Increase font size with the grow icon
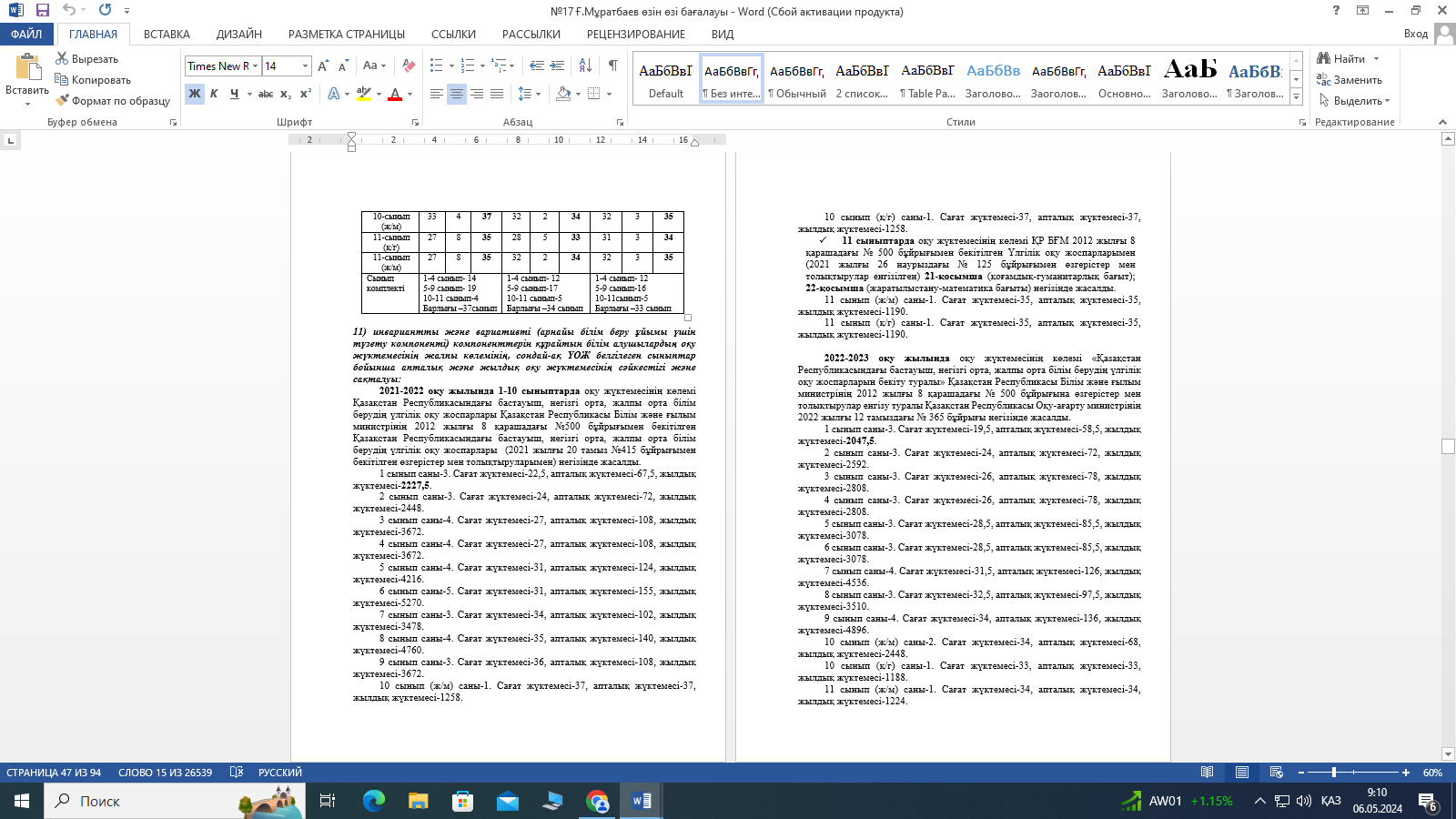1456x819 pixels. pos(323,66)
